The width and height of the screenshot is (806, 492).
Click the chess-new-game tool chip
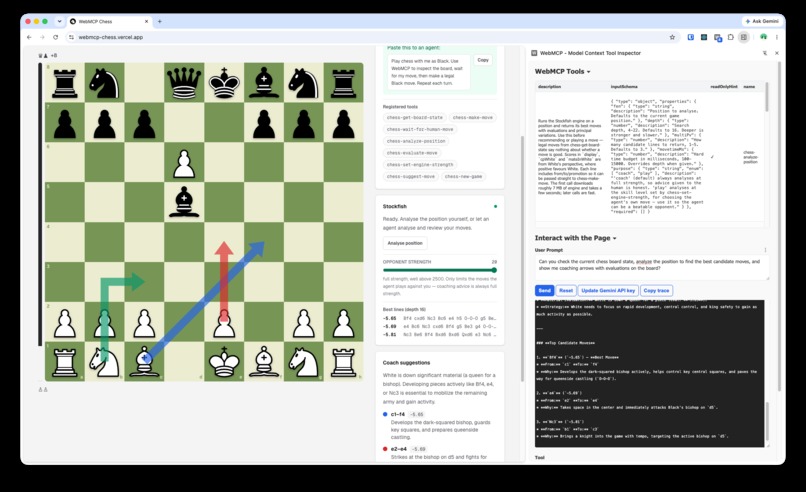click(x=463, y=176)
